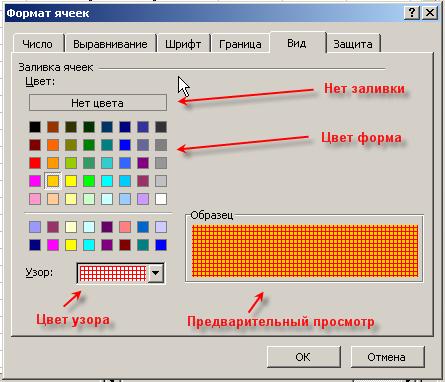445x382 pixels.
Task: Pick the black color swatch
Action: click(35, 127)
